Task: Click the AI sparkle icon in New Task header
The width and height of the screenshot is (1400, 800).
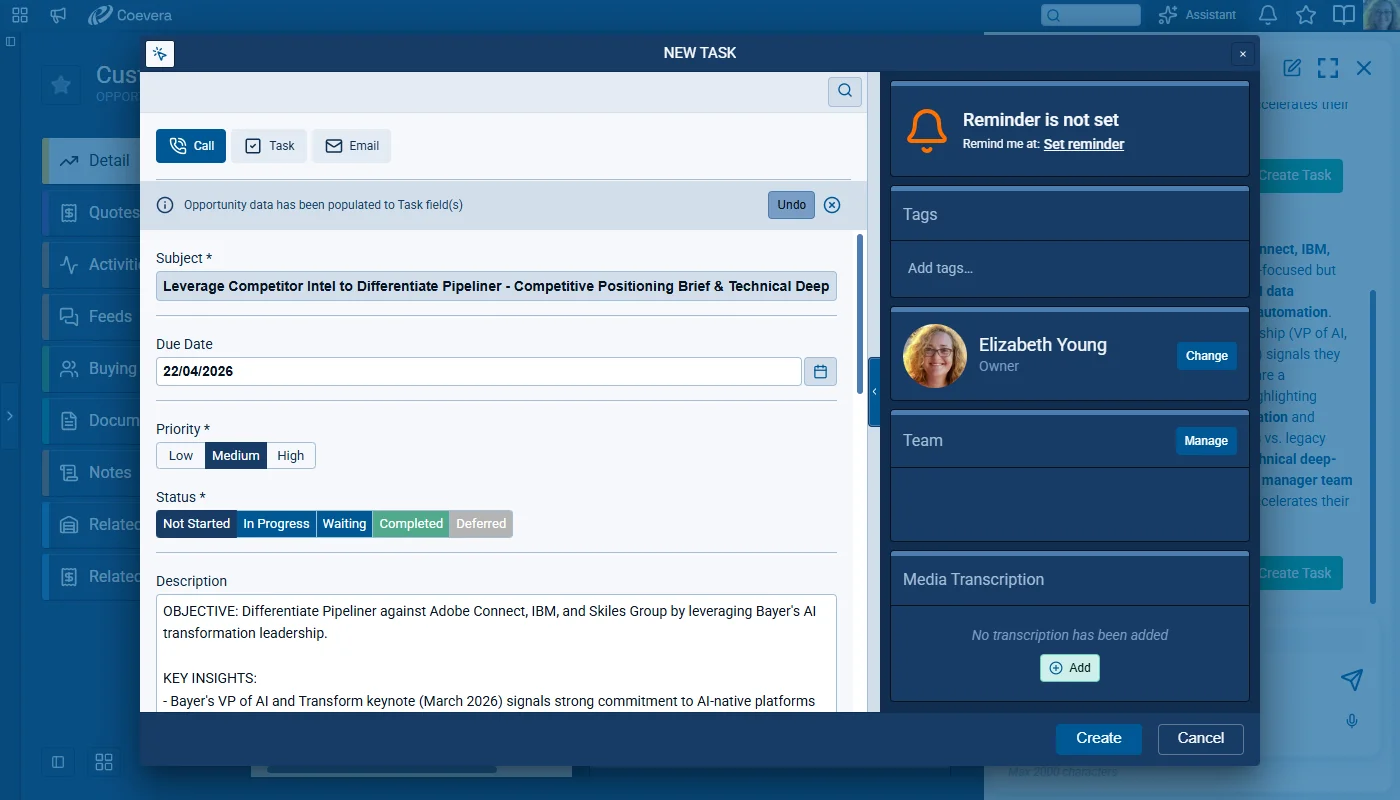Action: (160, 54)
